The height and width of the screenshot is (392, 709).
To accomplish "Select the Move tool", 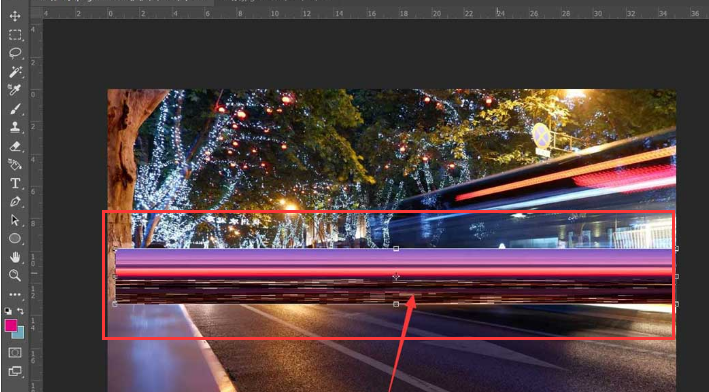I will click(15, 16).
